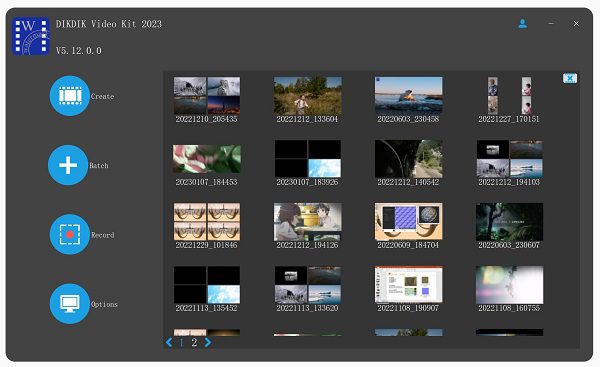Viewport: 600px width, 367px height.
Task: Open thumbnail 20220603_230607
Action: point(509,222)
